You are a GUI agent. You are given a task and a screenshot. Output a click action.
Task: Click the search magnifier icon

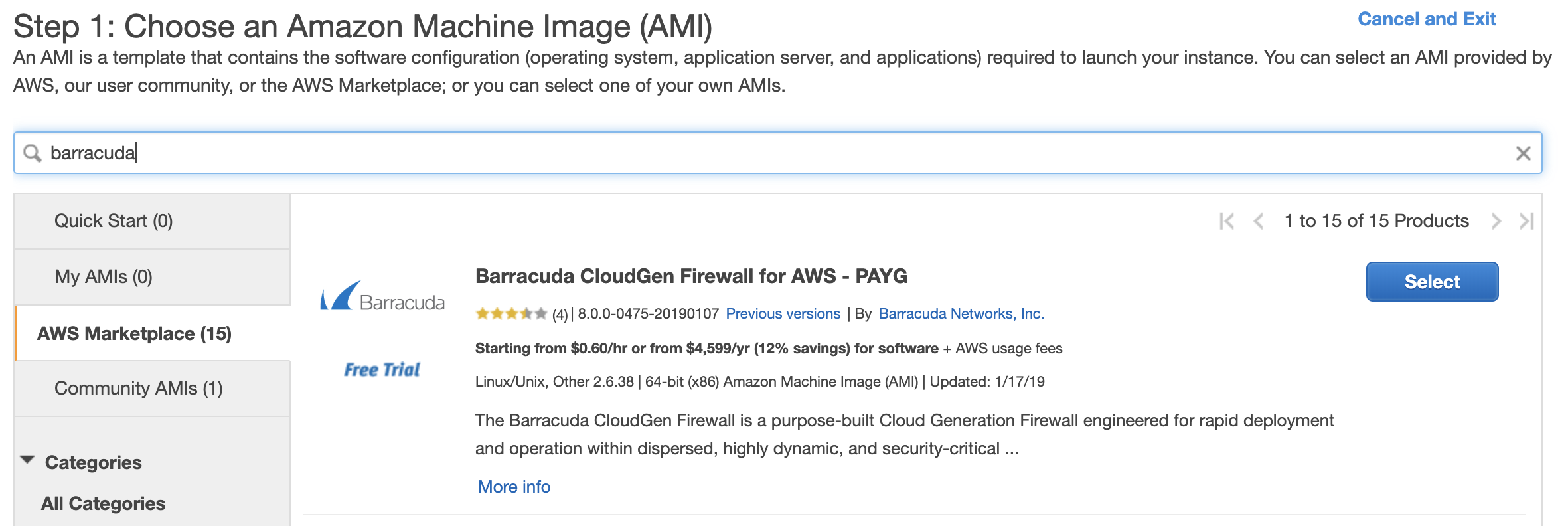click(32, 153)
